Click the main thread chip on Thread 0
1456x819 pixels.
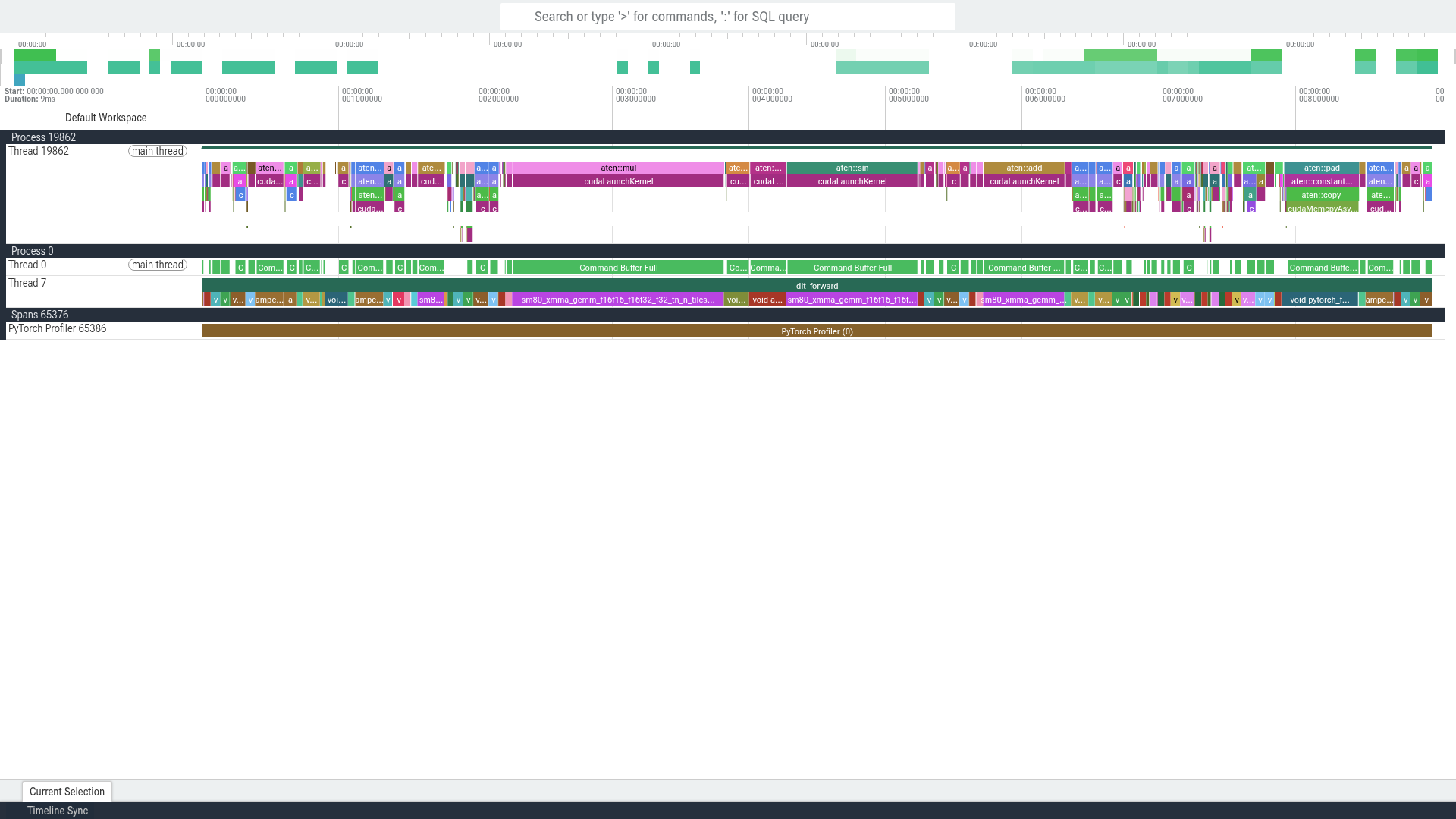tap(158, 265)
